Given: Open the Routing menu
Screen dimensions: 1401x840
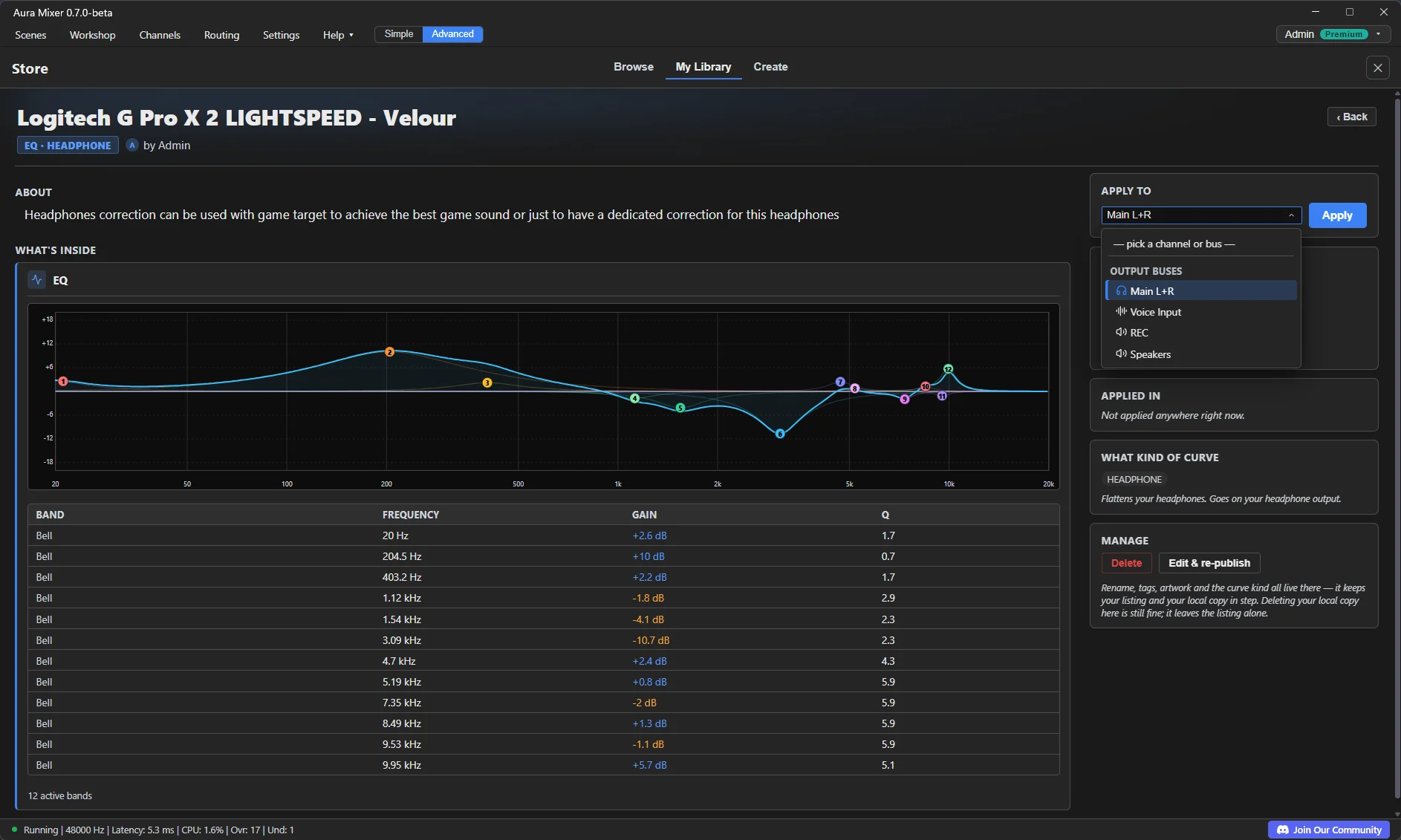Looking at the screenshot, I should (x=221, y=35).
